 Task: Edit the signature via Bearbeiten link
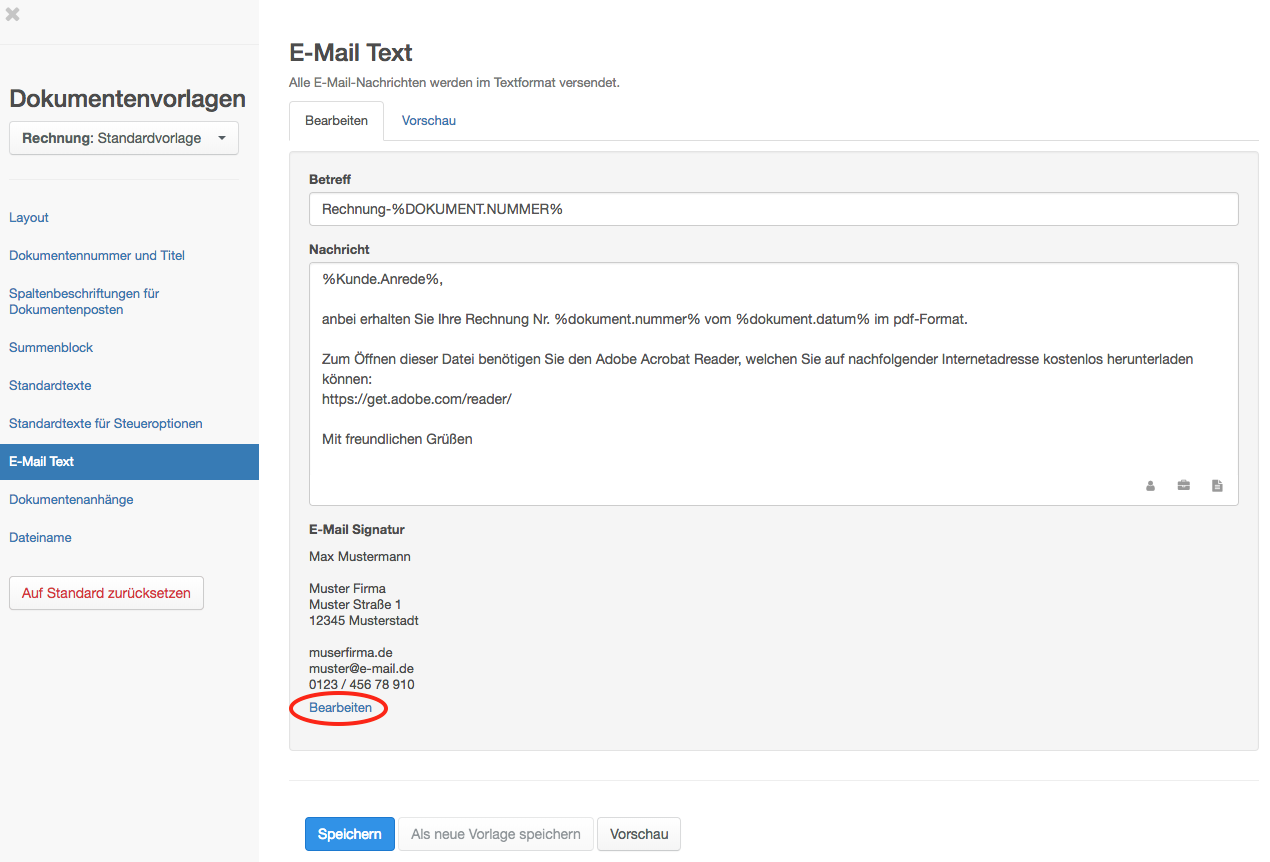[340, 707]
